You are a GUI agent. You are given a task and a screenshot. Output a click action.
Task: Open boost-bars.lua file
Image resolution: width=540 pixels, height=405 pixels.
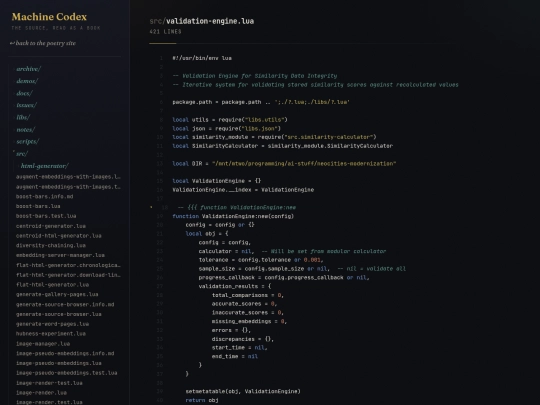pyautogui.click(x=38, y=206)
